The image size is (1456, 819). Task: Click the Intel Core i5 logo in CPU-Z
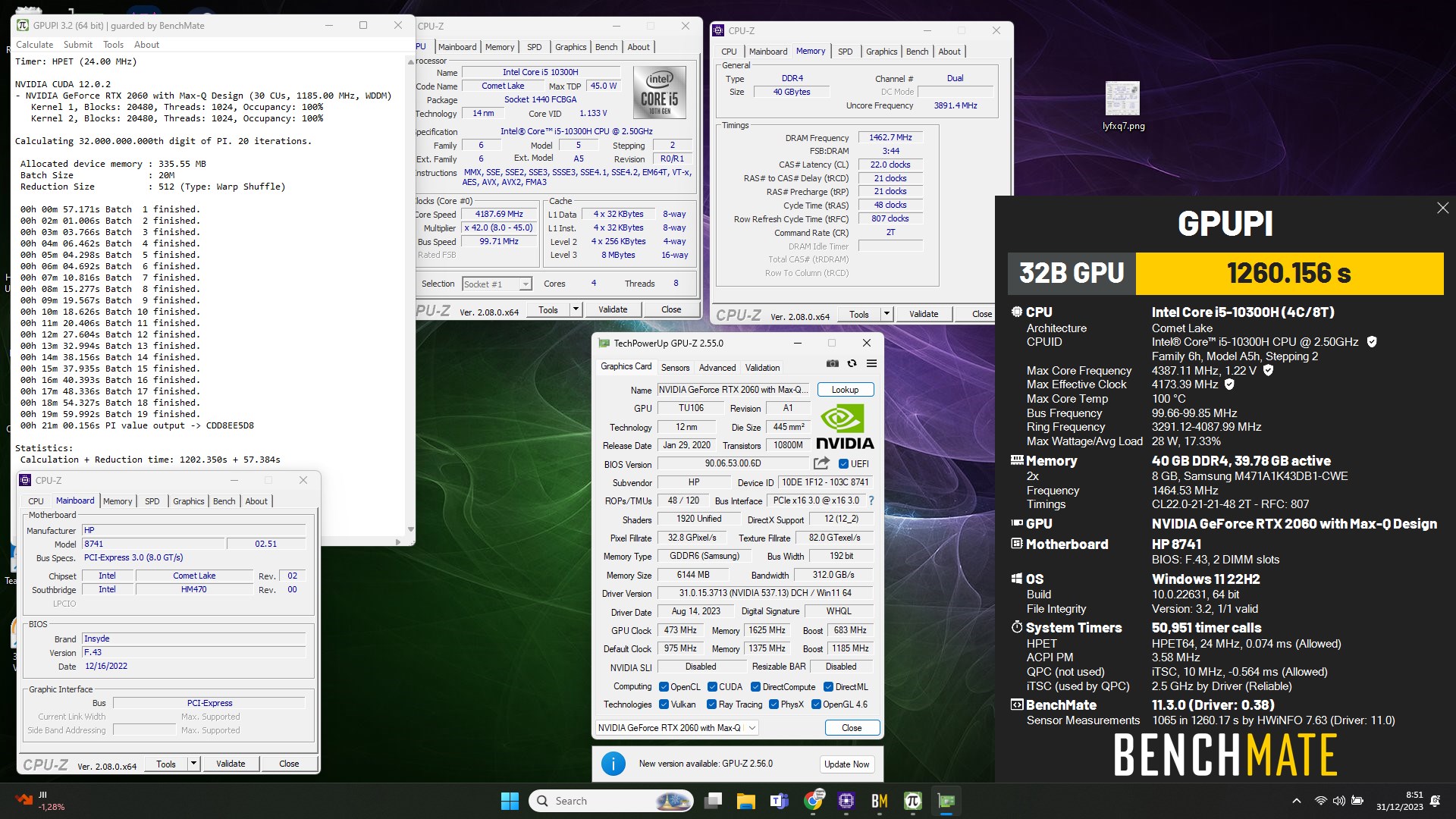click(659, 93)
